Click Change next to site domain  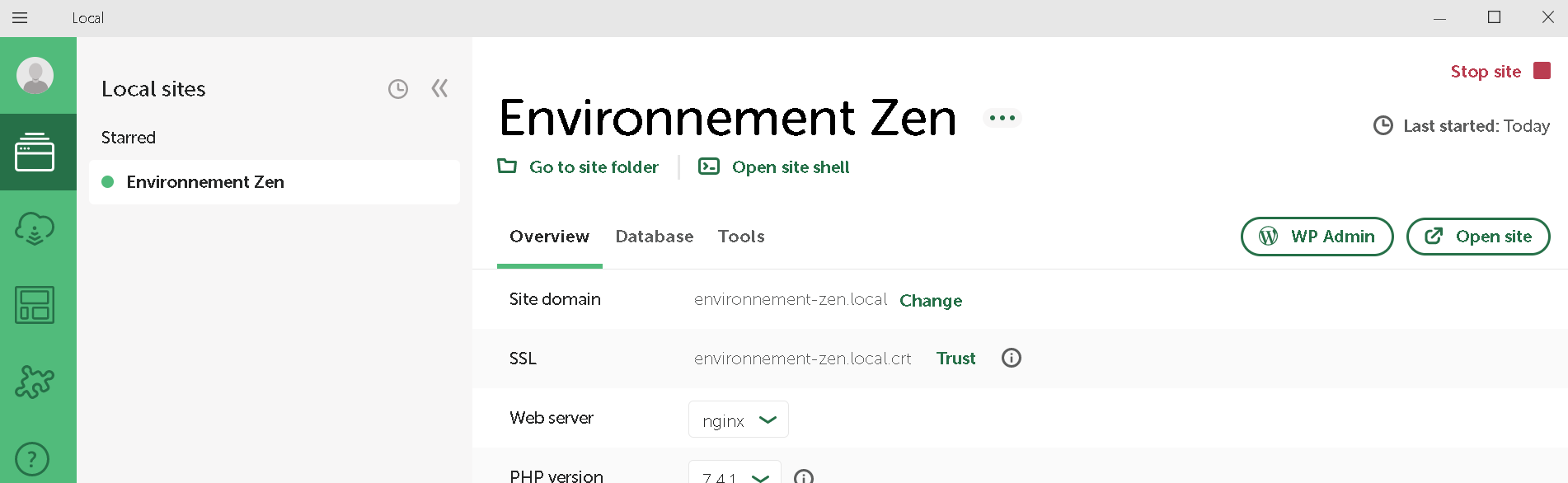930,301
